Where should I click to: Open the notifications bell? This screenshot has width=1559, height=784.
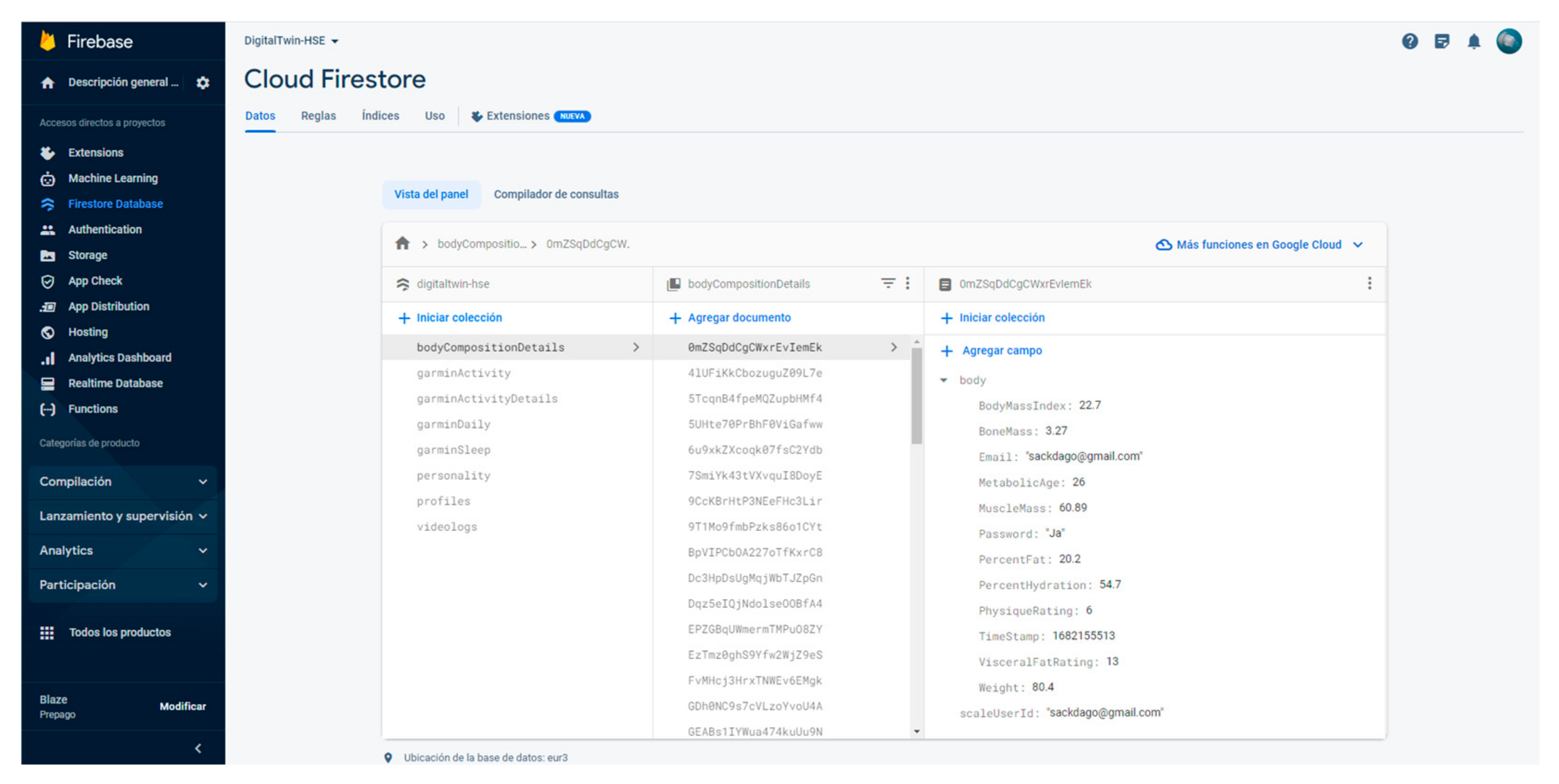[x=1474, y=41]
